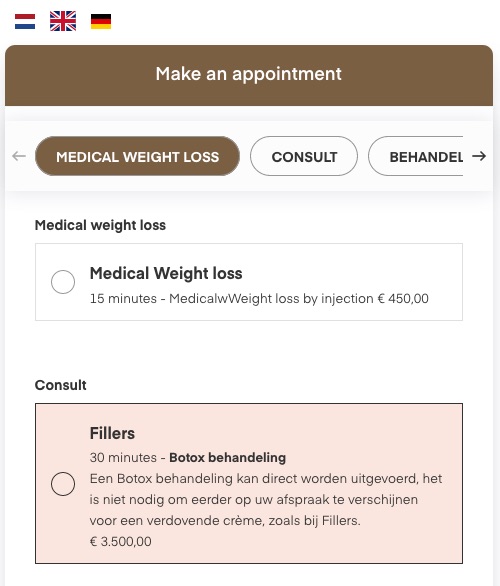Select the Fillers radio button
Image resolution: width=500 pixels, height=586 pixels.
pyautogui.click(x=63, y=484)
